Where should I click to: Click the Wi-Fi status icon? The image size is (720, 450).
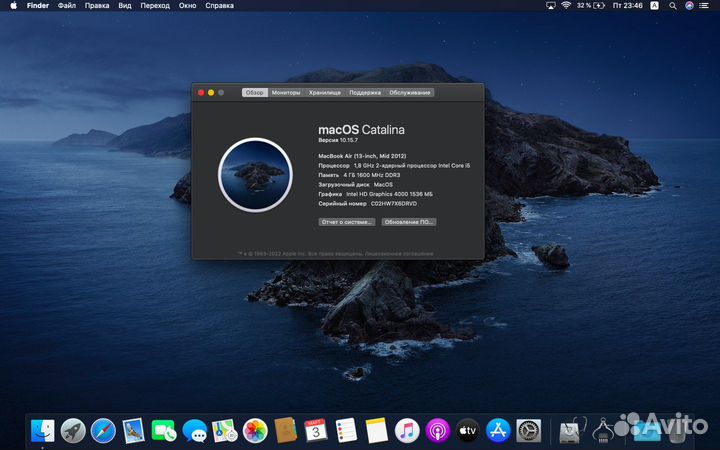click(x=566, y=6)
